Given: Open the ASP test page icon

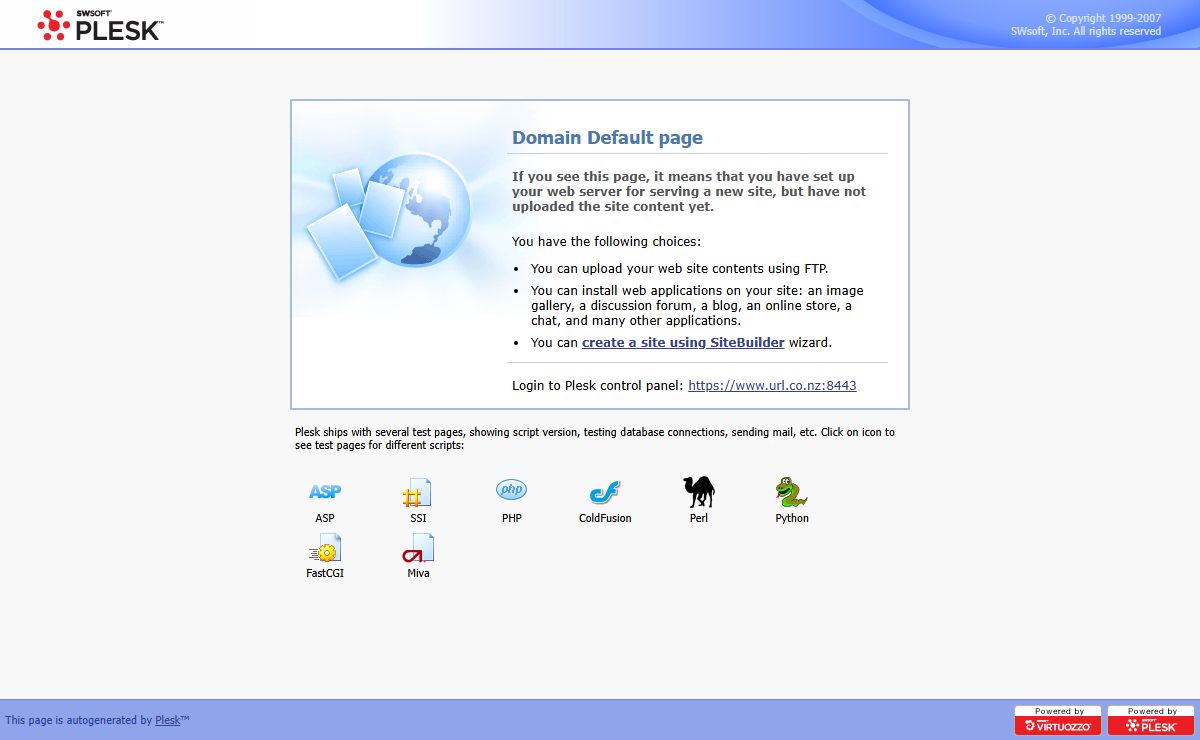Looking at the screenshot, I should click(325, 492).
